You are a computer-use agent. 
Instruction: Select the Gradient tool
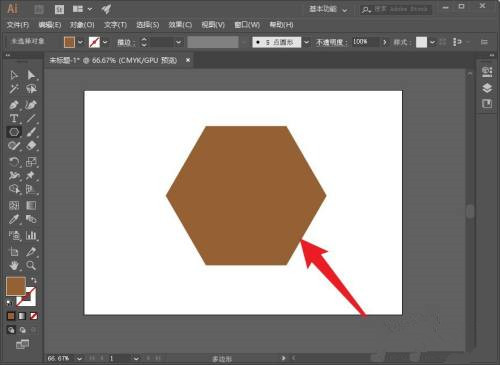point(31,205)
